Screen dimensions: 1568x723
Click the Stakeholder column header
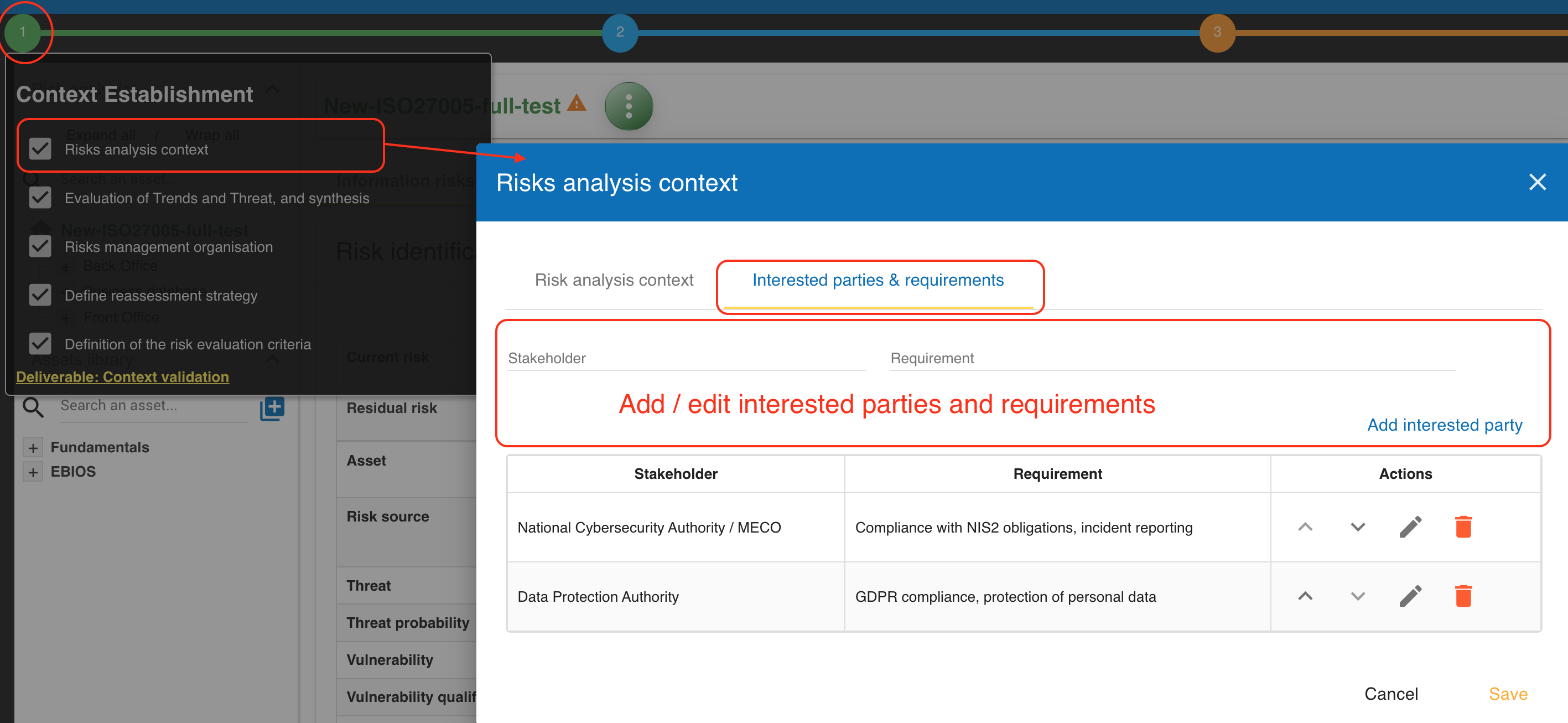click(676, 474)
